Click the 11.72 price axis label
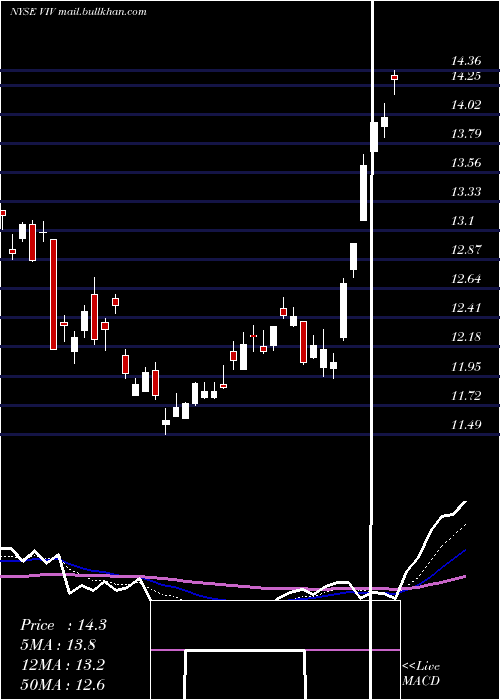The width and height of the screenshot is (500, 700). (466, 396)
